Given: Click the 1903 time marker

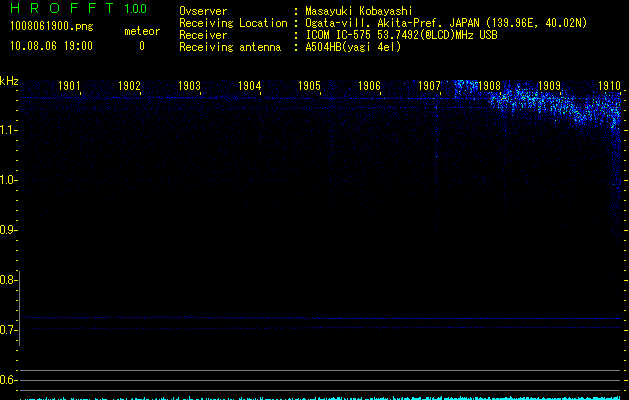Looking at the screenshot, I should click(189, 85).
